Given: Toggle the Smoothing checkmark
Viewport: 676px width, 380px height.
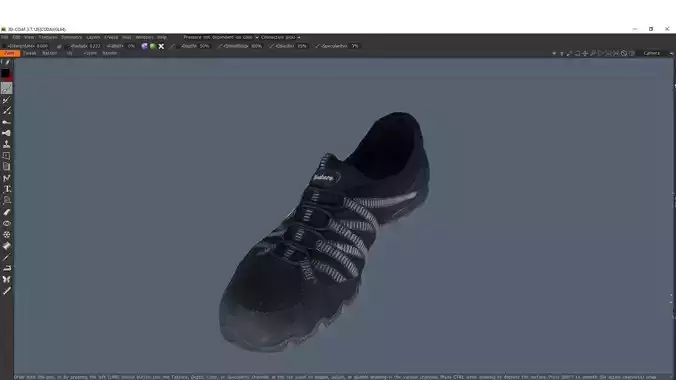Looking at the screenshot, I should [x=220, y=46].
